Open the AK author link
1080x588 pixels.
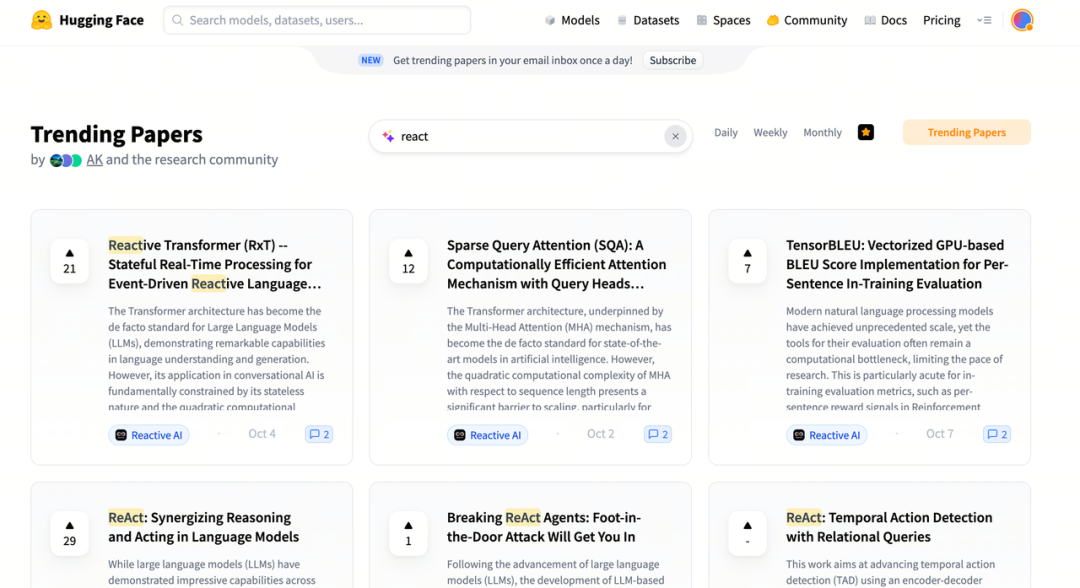(94, 159)
